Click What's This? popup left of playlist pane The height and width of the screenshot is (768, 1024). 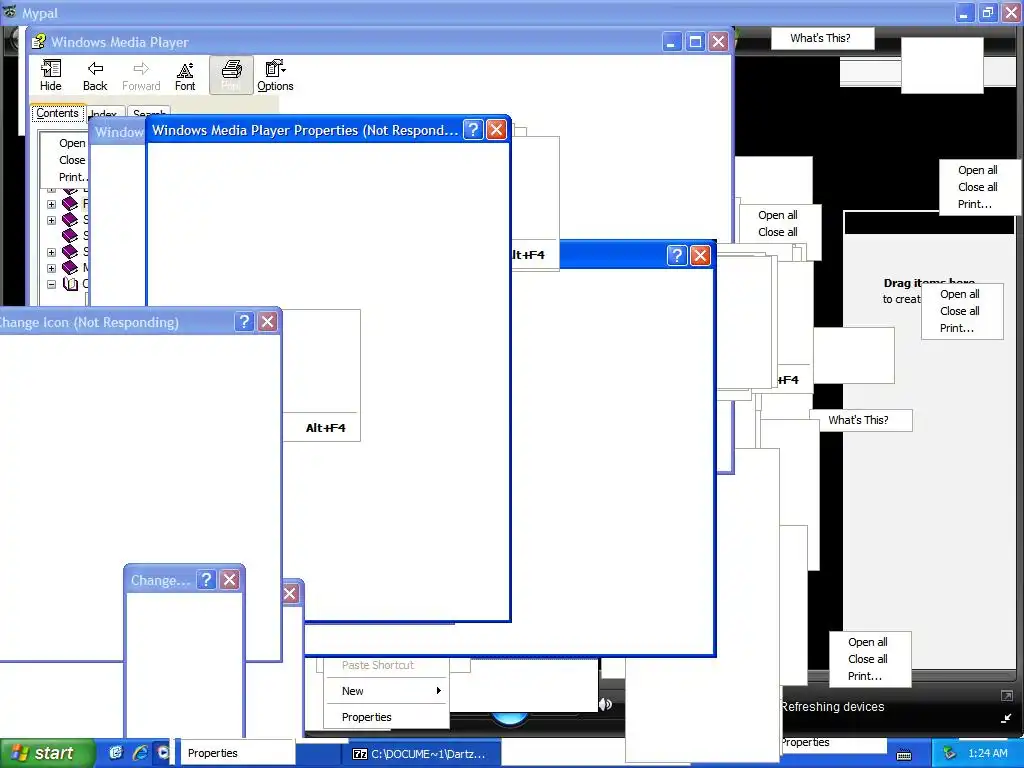point(858,420)
